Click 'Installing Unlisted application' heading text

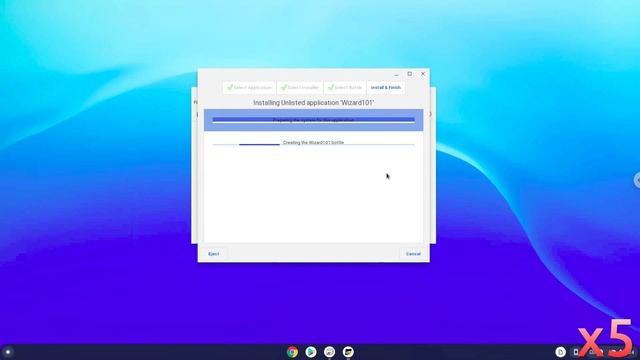tap(313, 103)
